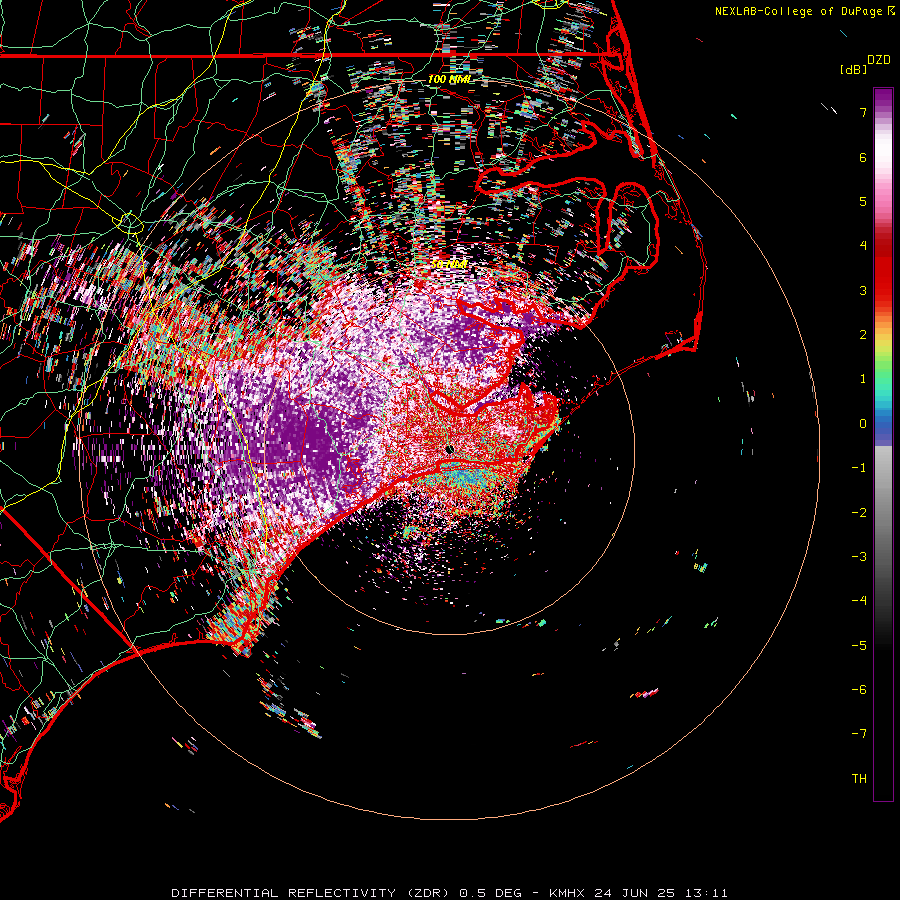Click the 3 value on the color scale
900x900 pixels.
click(863, 290)
